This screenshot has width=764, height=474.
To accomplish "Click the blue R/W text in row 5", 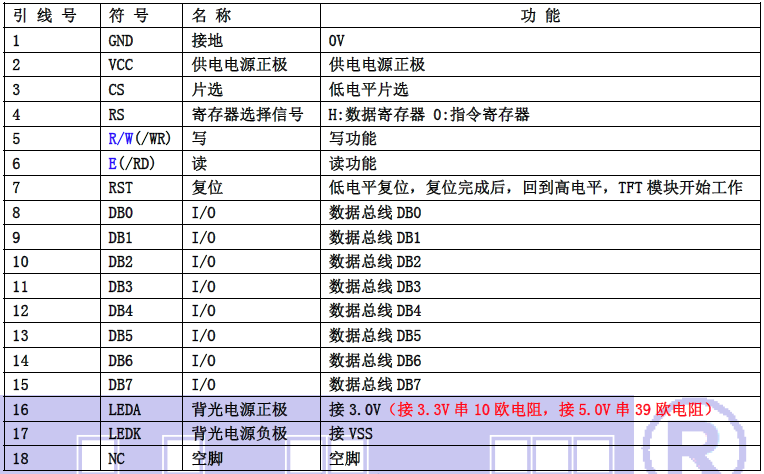I will coord(122,139).
